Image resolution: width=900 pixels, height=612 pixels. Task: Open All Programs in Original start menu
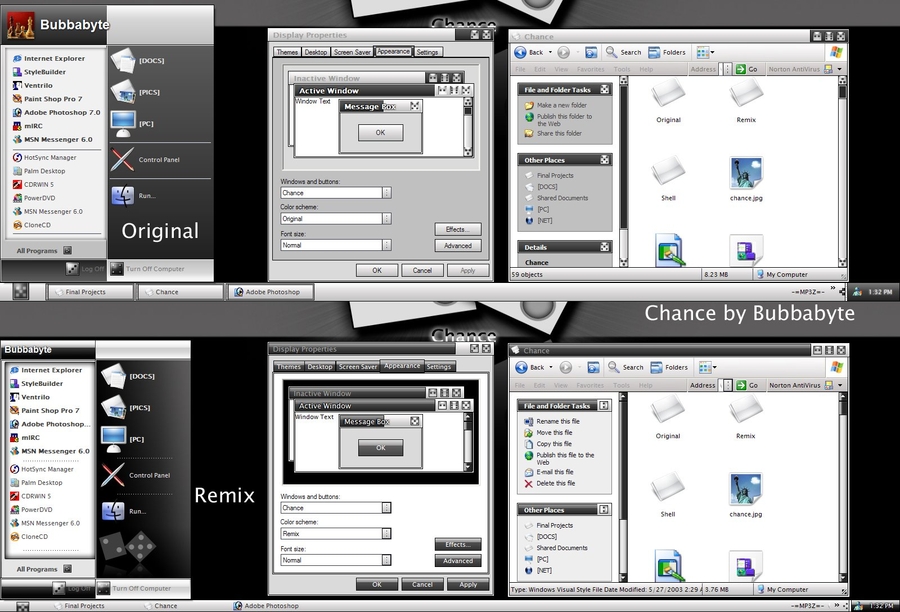point(44,251)
